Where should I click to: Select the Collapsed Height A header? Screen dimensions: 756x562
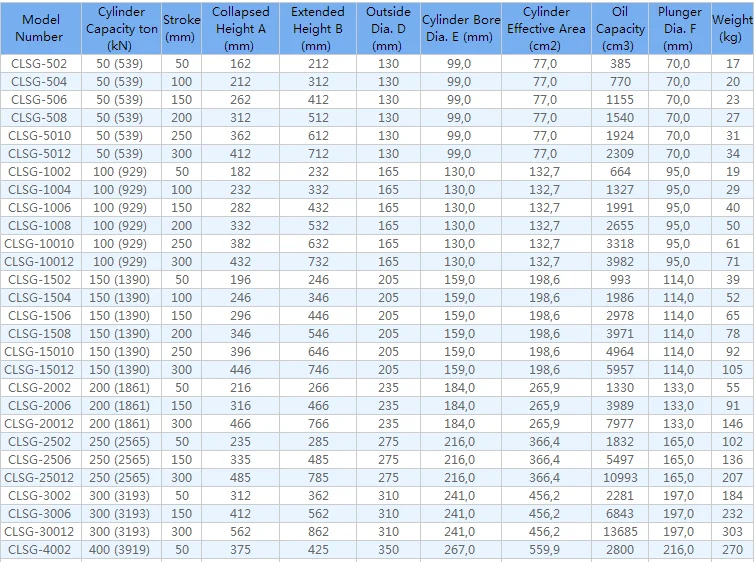[241, 28]
